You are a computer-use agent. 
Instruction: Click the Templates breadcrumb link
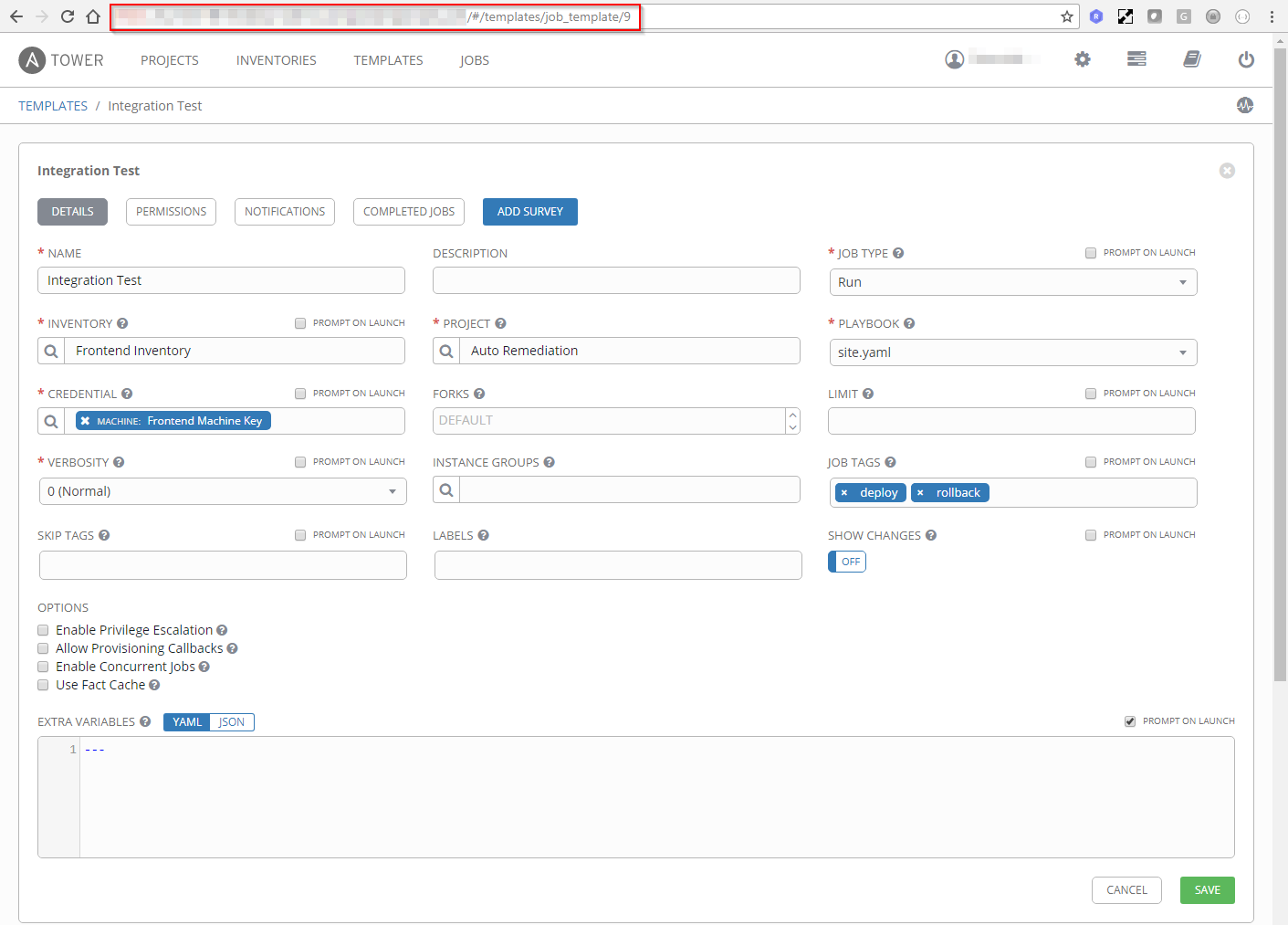pyautogui.click(x=53, y=106)
